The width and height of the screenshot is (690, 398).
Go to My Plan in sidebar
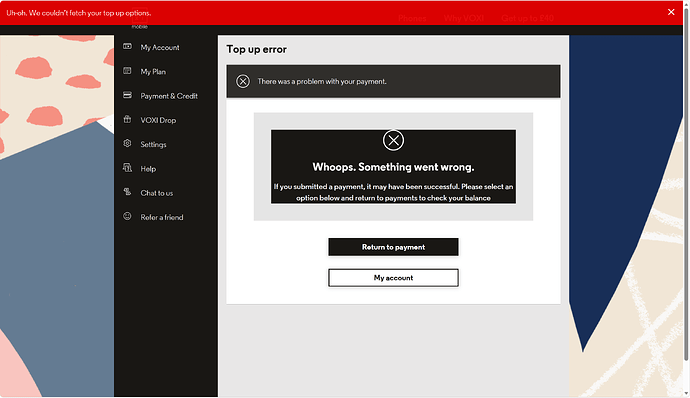tap(153, 72)
